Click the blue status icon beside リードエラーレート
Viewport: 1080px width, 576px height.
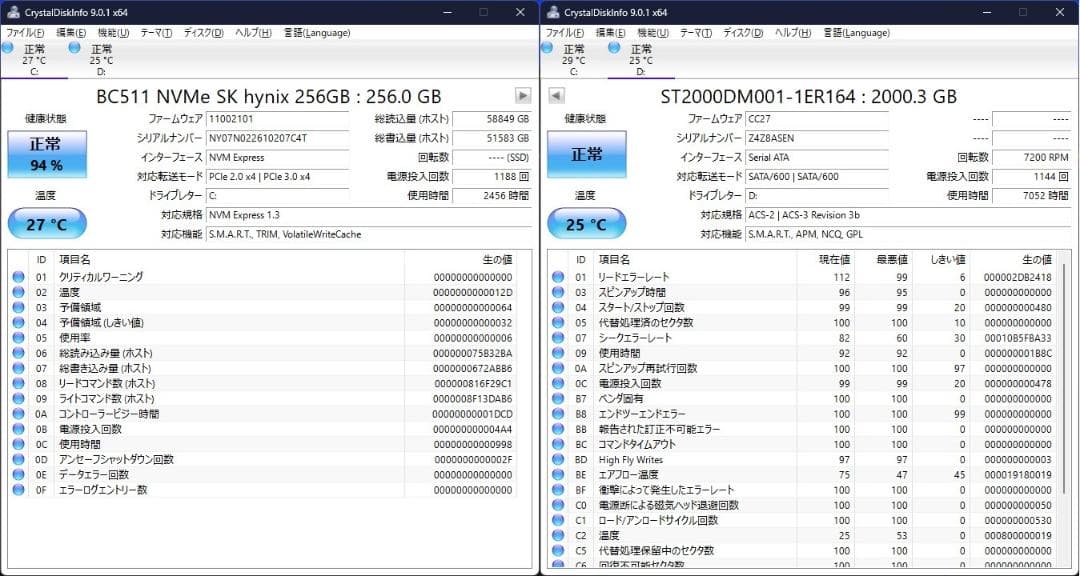coord(556,277)
